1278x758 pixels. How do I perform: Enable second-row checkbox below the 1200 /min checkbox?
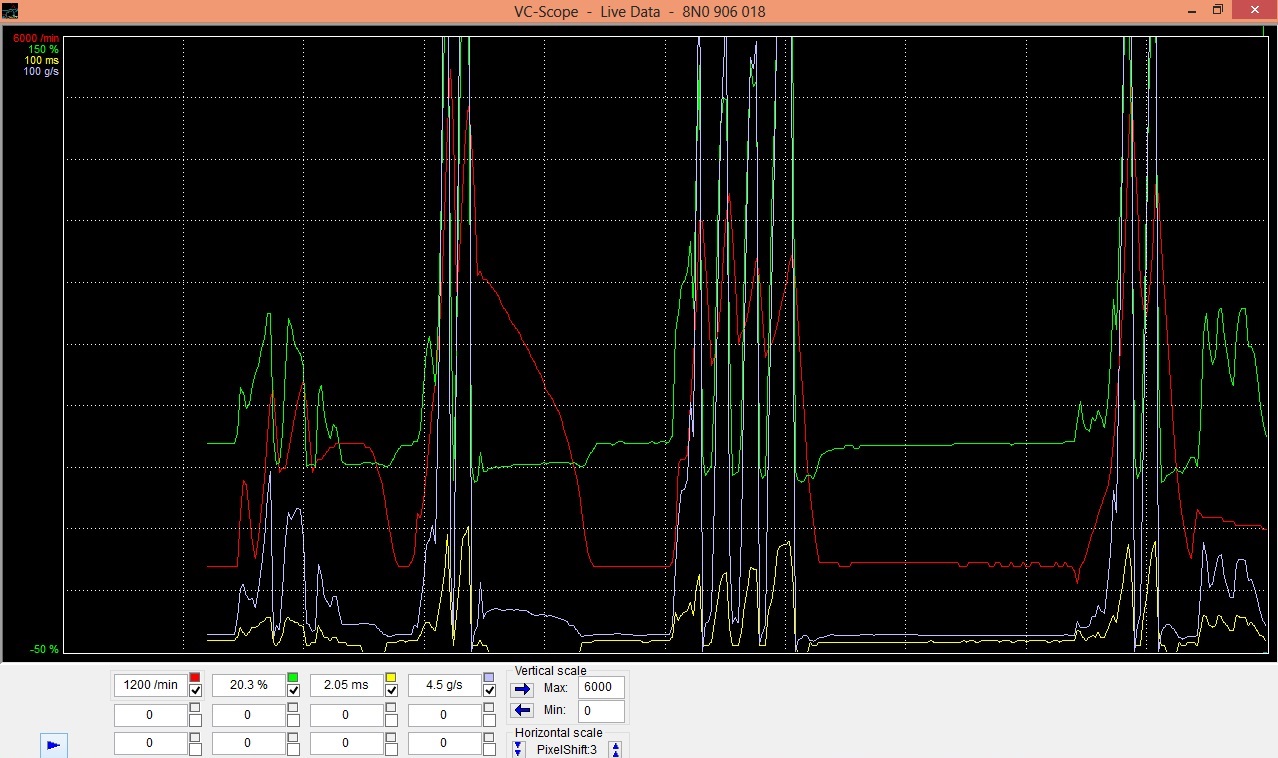click(x=195, y=720)
